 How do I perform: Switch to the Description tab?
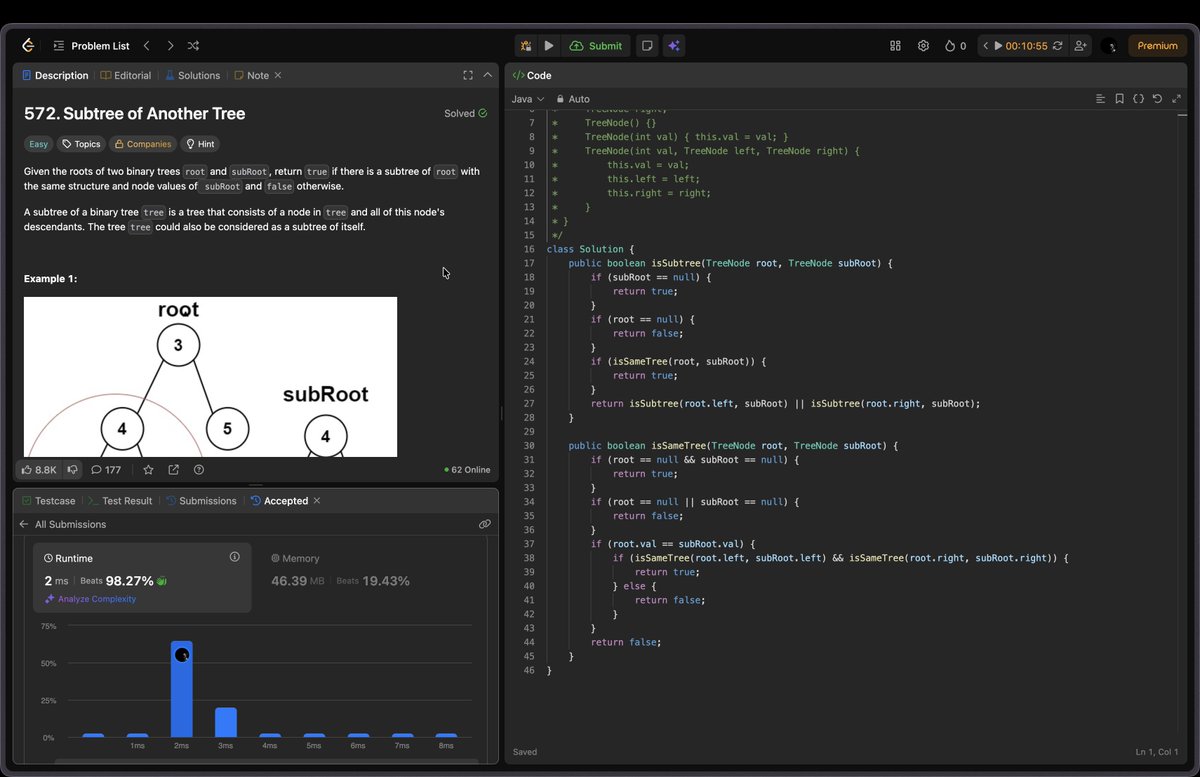(55, 75)
